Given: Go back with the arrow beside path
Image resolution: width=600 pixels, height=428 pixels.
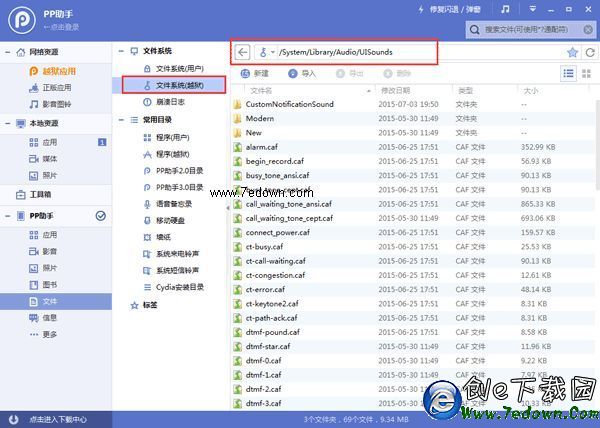Looking at the screenshot, I should click(242, 52).
